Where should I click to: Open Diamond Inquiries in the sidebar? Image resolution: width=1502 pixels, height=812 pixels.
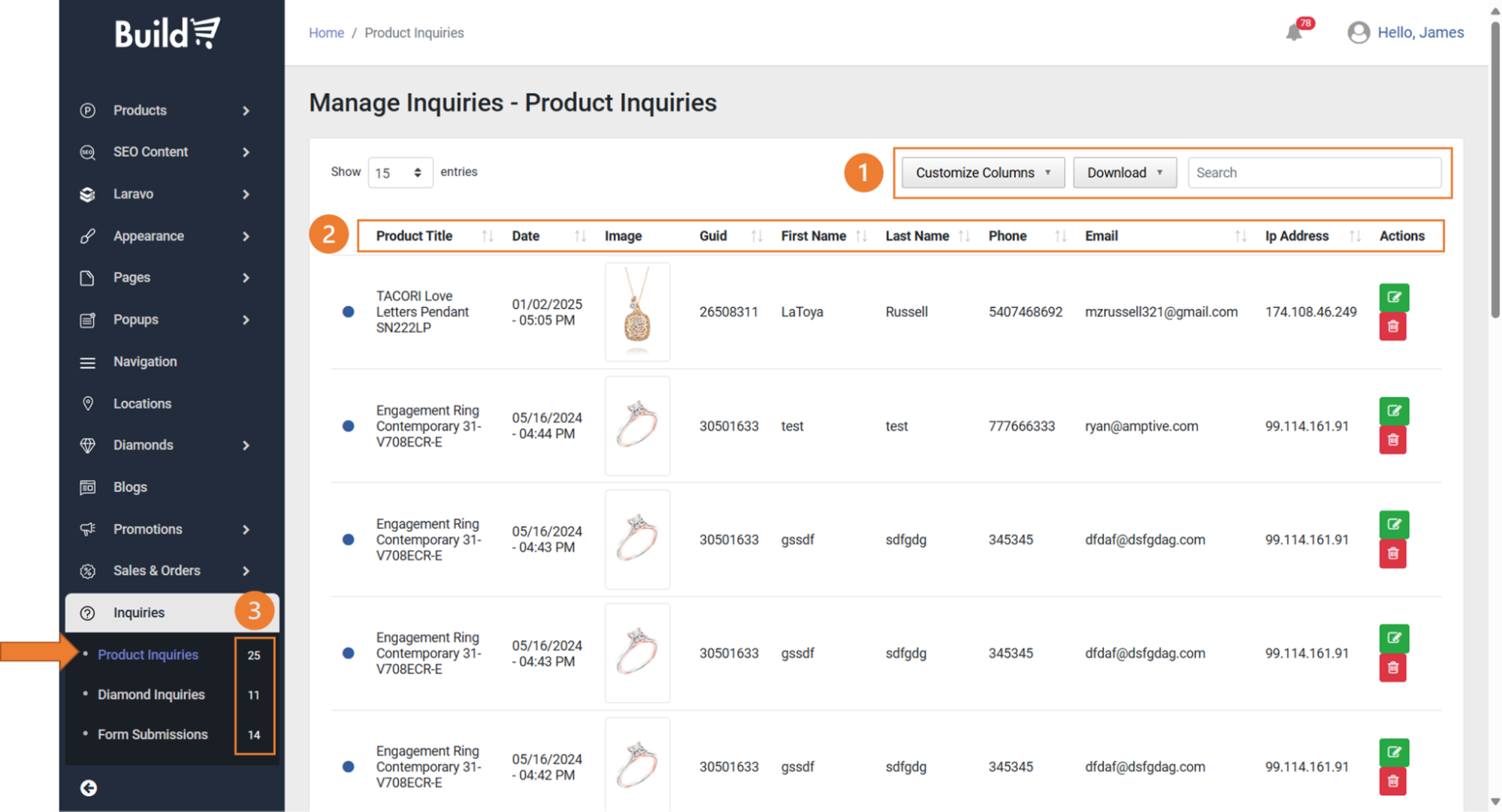click(x=151, y=695)
